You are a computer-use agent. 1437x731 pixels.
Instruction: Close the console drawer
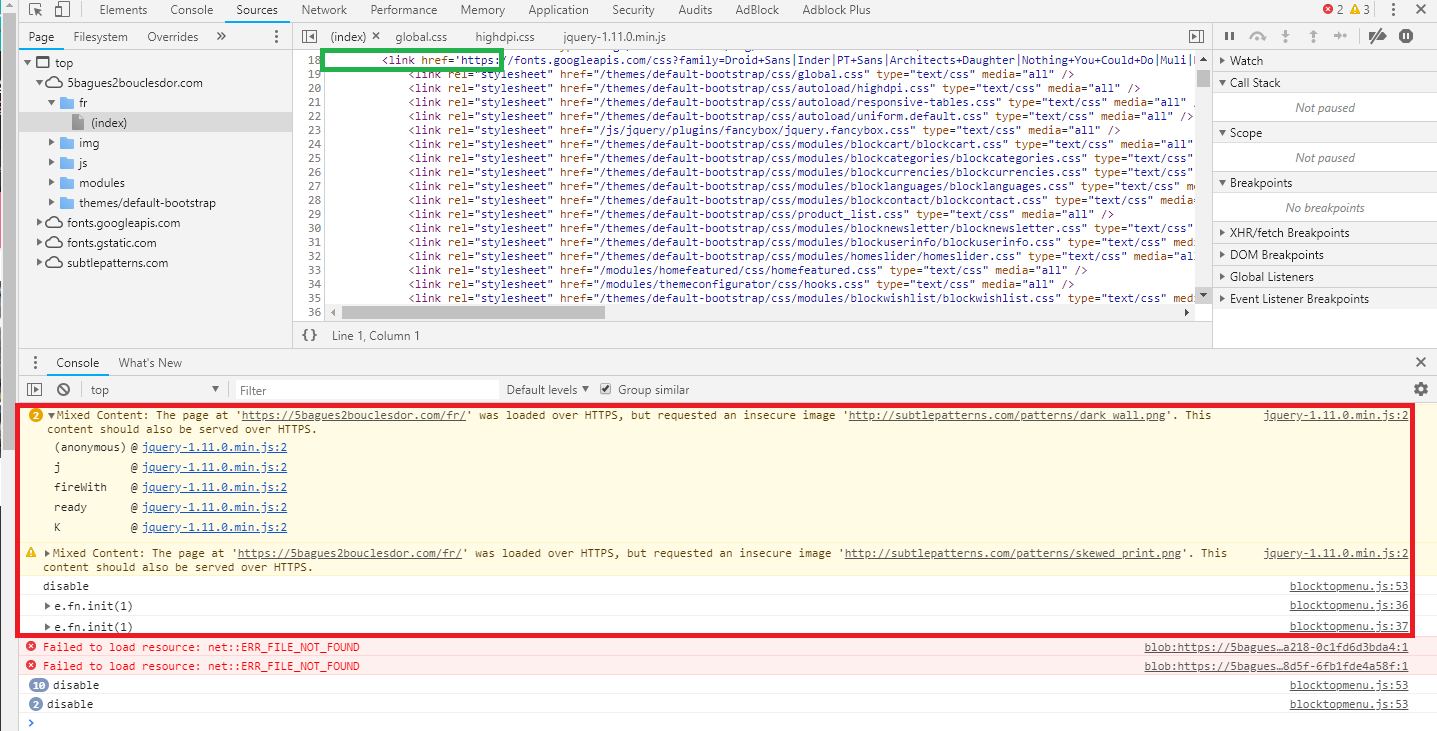[1421, 362]
